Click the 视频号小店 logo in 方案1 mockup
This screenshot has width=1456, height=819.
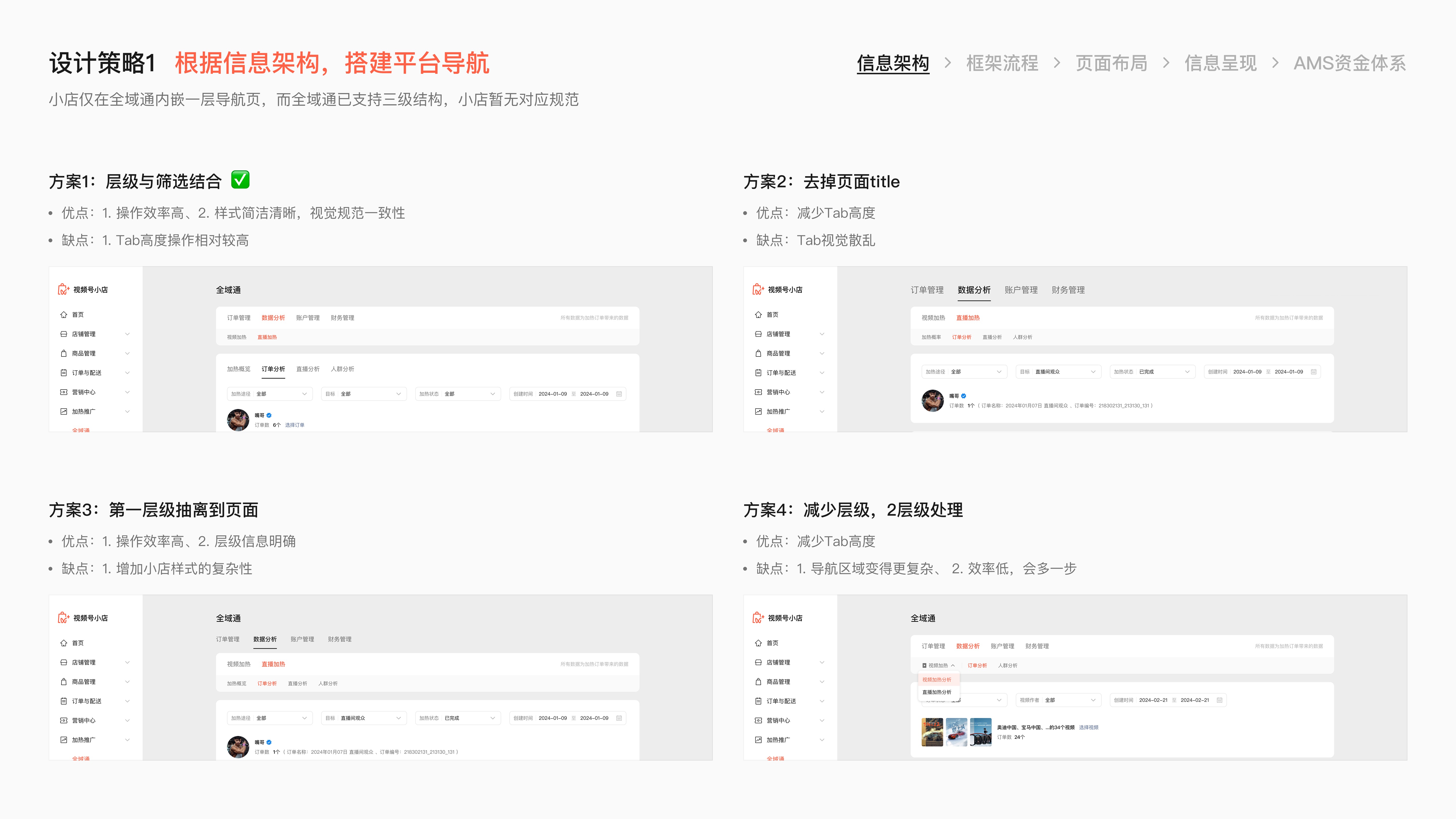pos(63,289)
